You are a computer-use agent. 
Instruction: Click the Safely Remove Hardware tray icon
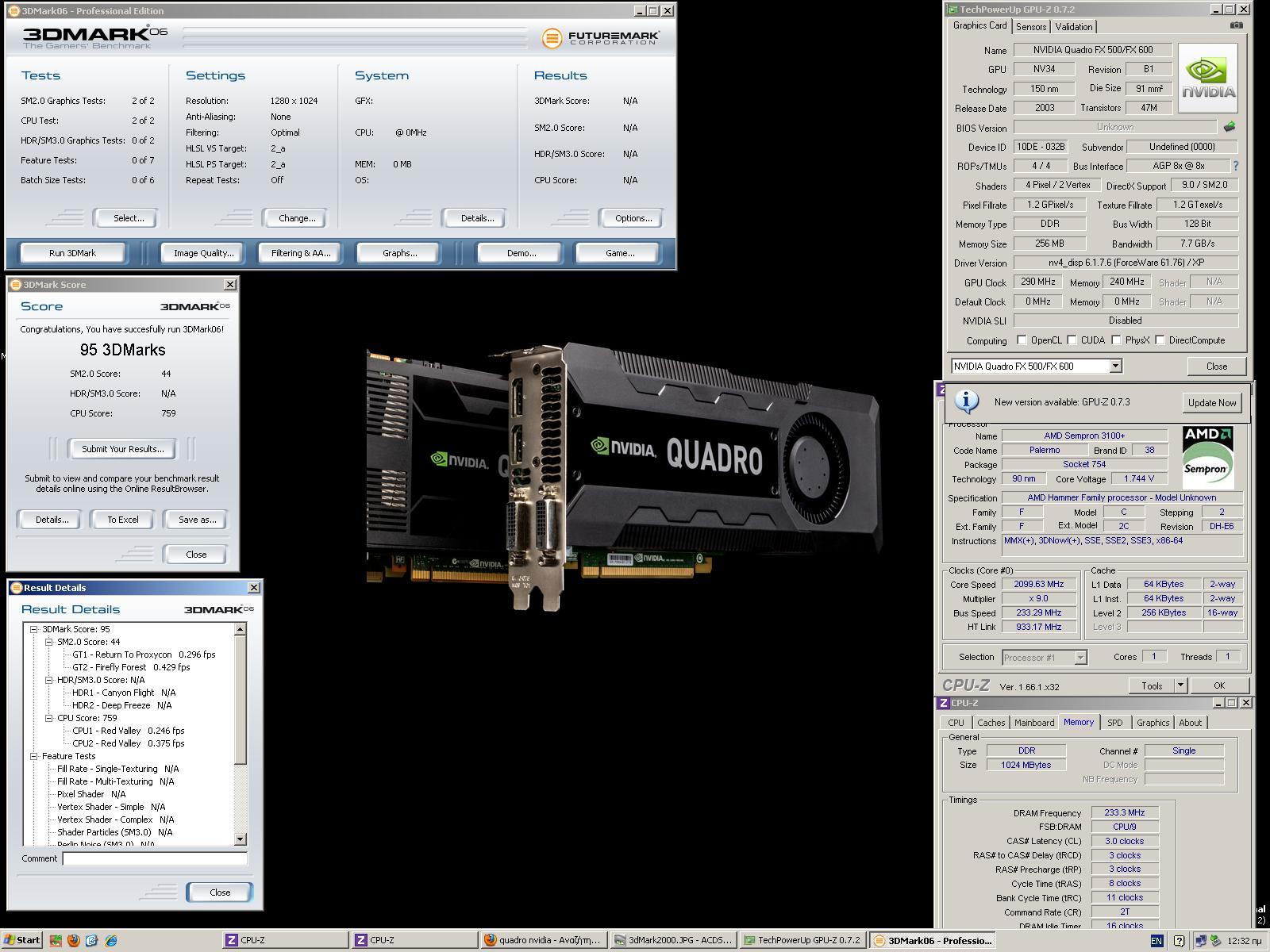pyautogui.click(x=1214, y=941)
